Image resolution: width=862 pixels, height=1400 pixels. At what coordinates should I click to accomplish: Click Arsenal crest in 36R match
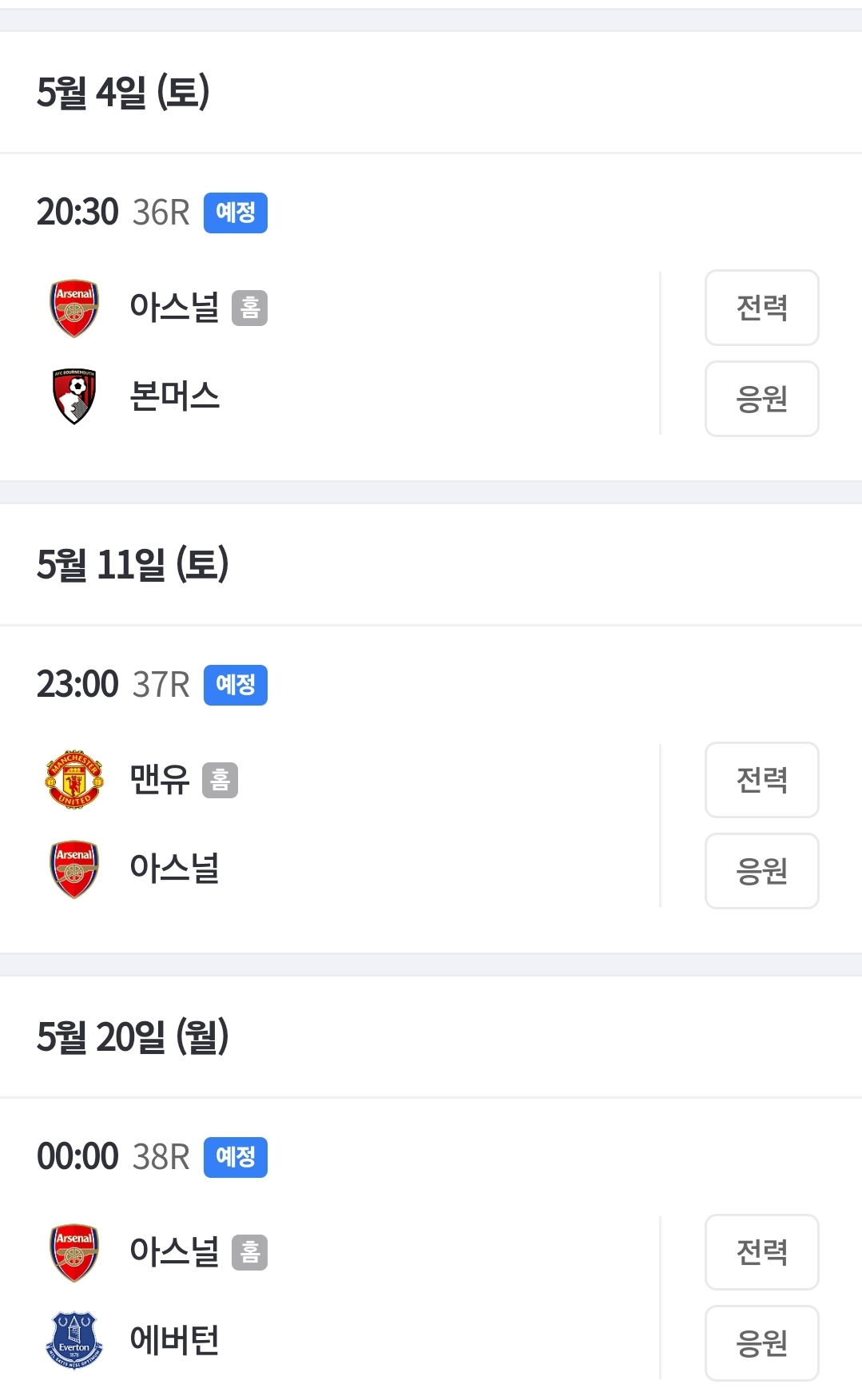[74, 308]
